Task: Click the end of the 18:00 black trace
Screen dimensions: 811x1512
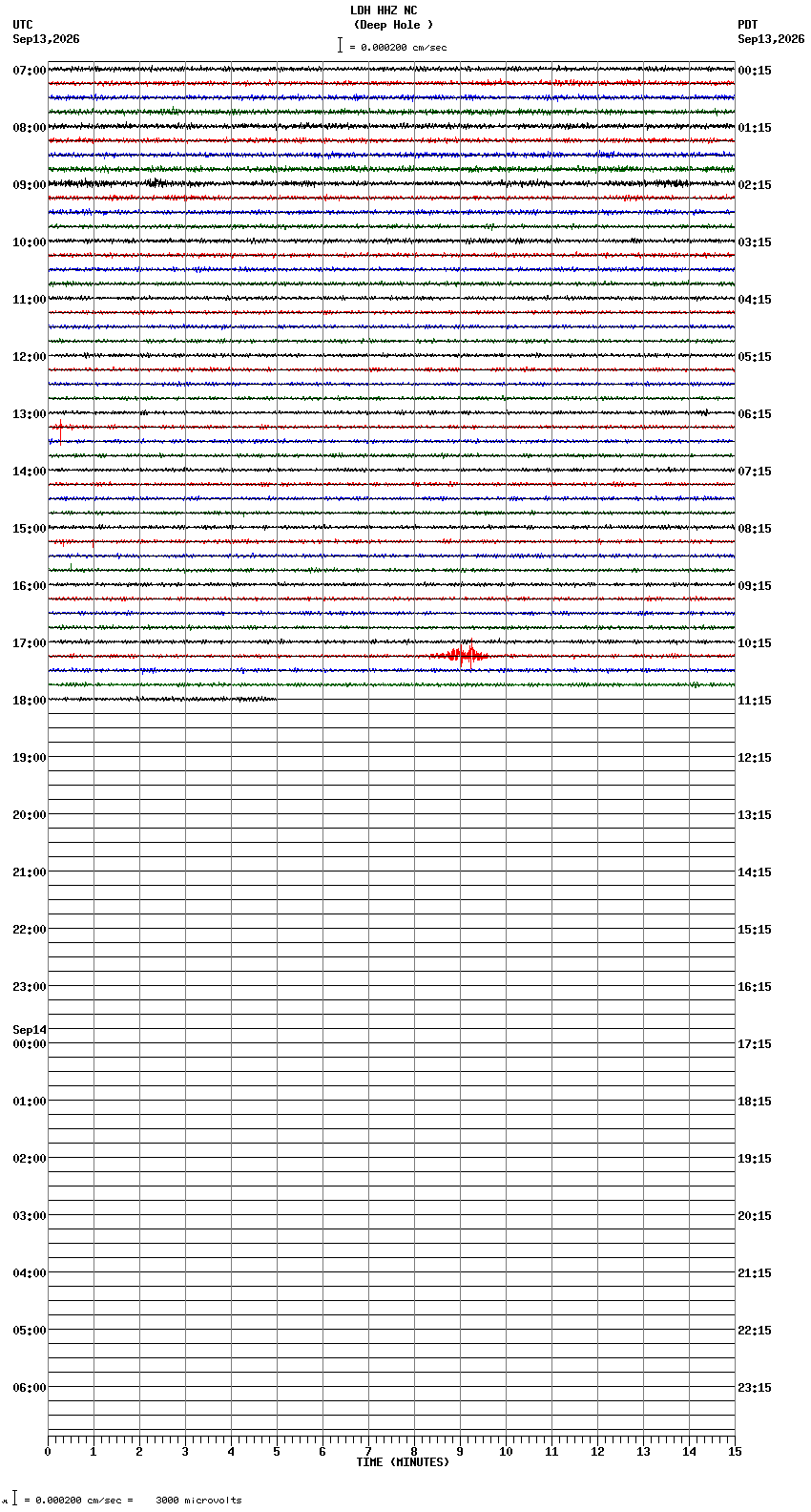Action: tap(276, 699)
